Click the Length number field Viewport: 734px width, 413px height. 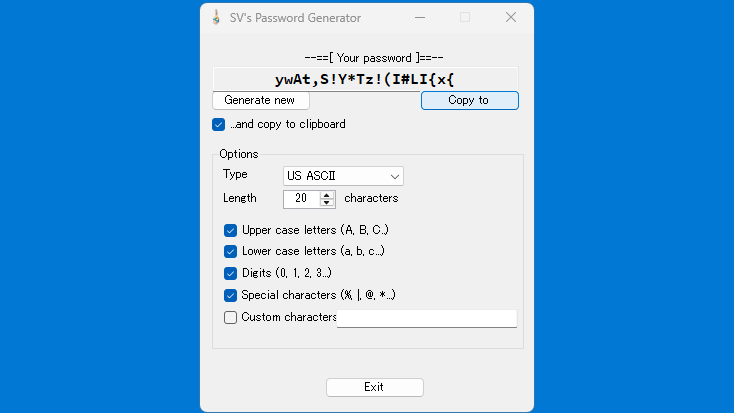[x=301, y=199]
